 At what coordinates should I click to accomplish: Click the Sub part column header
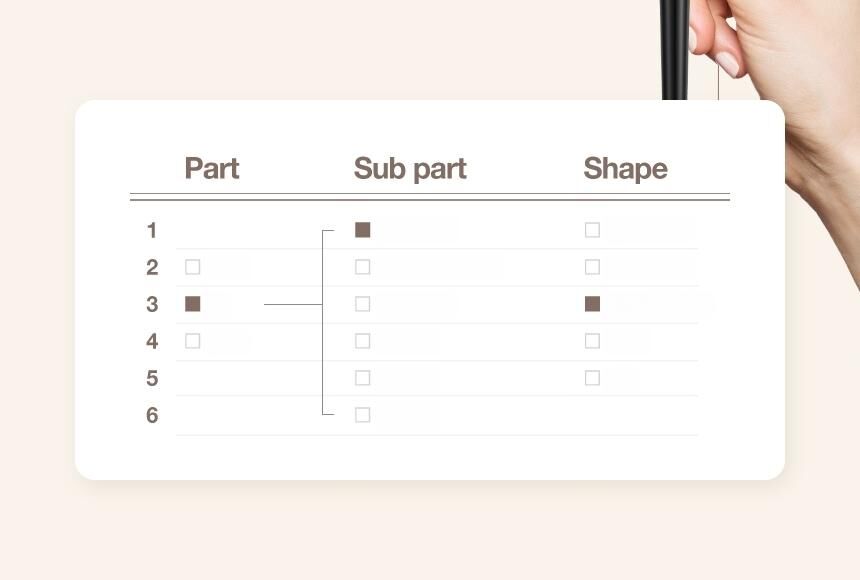410,169
